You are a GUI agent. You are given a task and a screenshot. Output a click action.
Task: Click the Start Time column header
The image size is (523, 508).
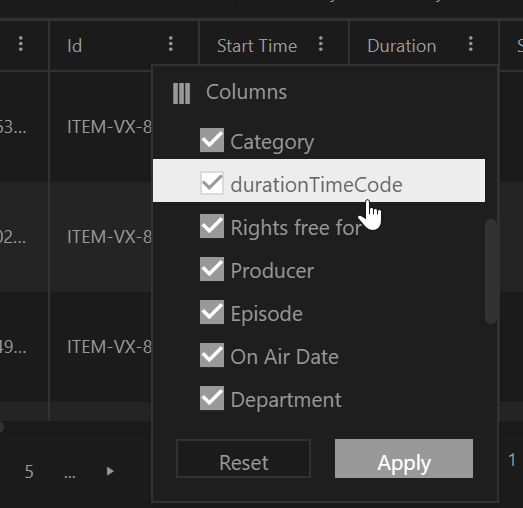(257, 46)
